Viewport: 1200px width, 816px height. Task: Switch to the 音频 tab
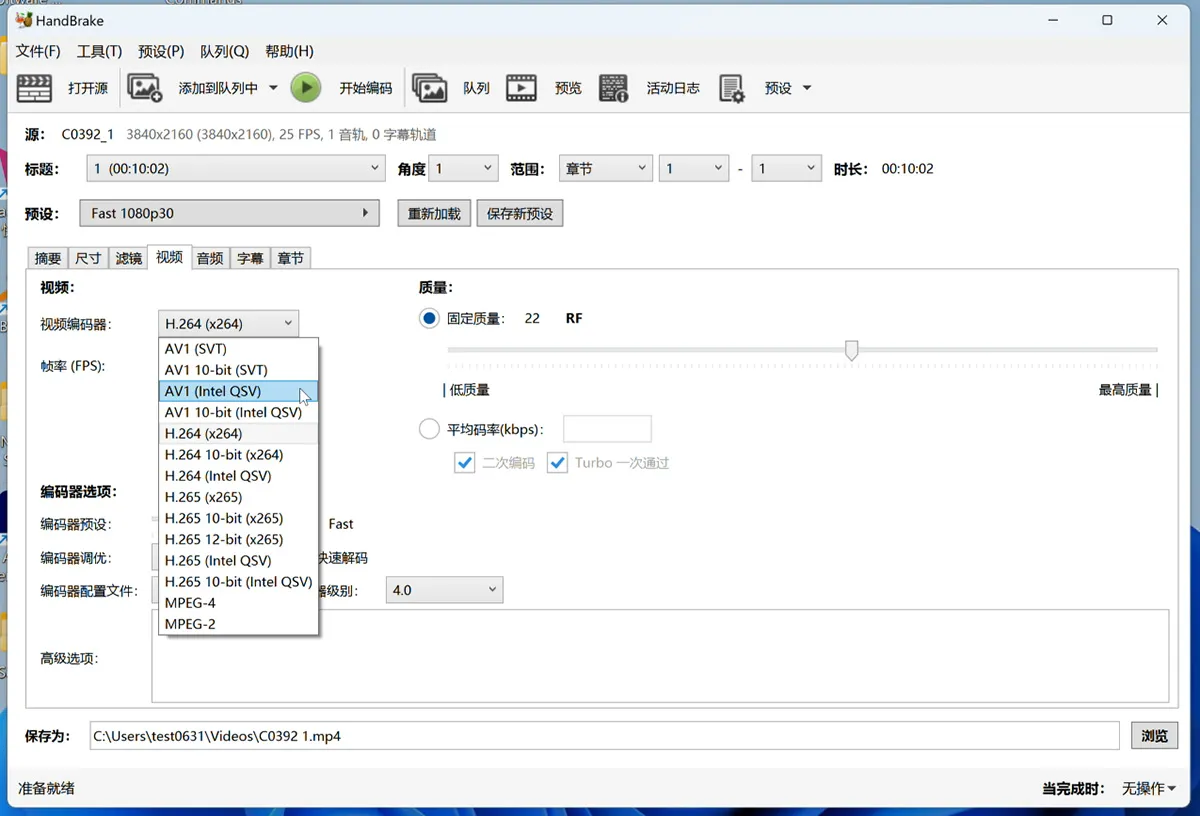(210, 258)
